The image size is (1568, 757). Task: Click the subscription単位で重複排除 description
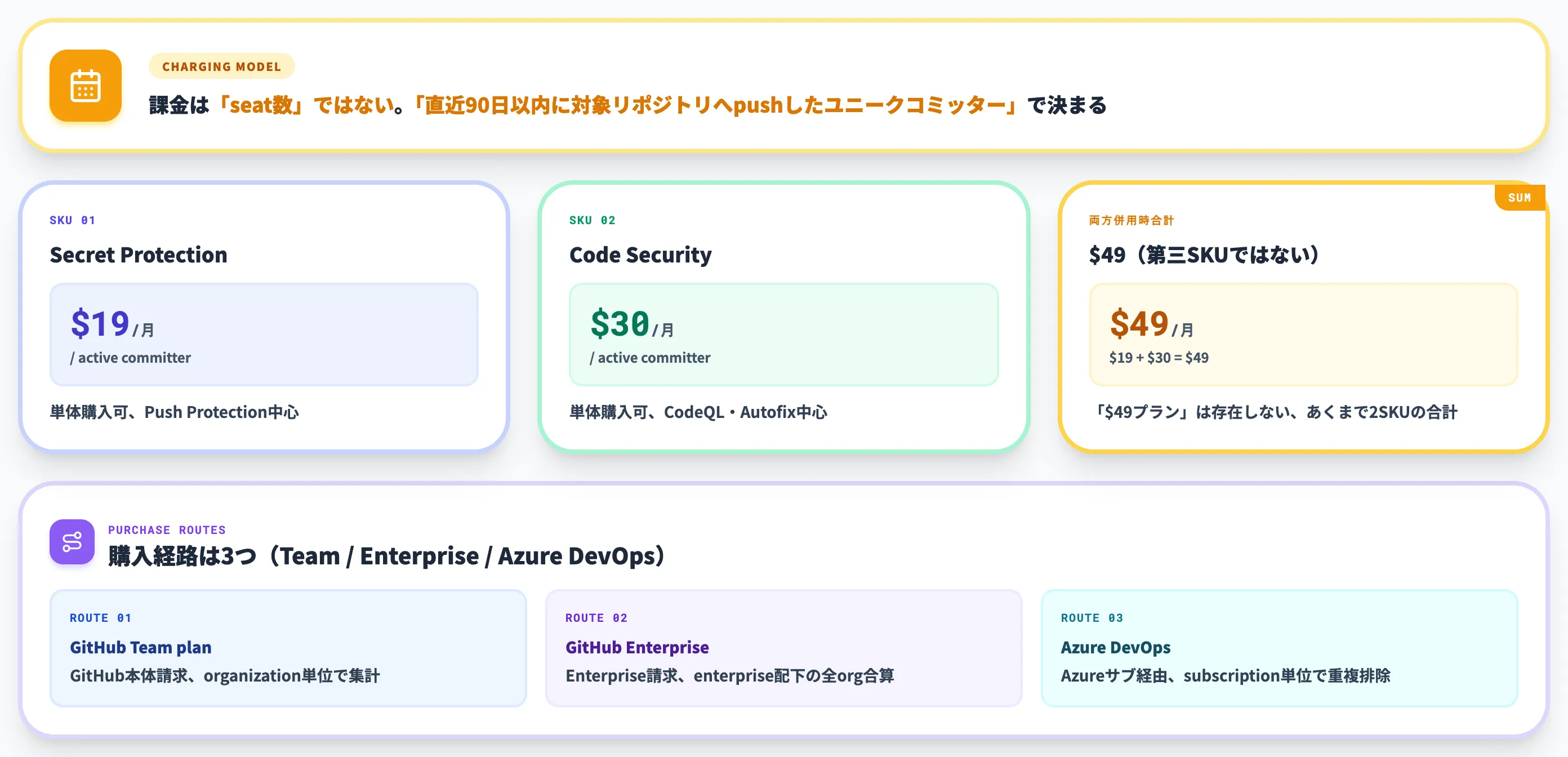(1226, 675)
